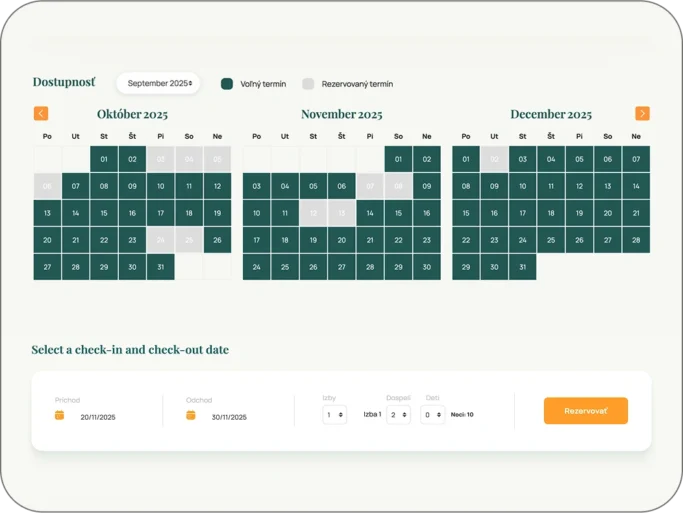683x513 pixels.
Task: Pick December 12 as a date
Action: coord(579,186)
